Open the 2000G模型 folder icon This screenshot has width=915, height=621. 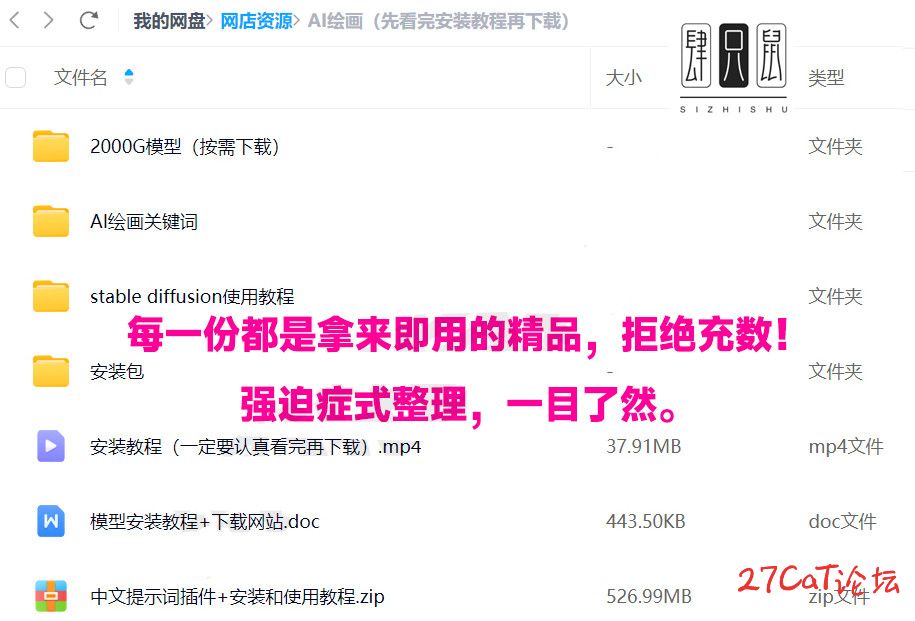click(51, 146)
